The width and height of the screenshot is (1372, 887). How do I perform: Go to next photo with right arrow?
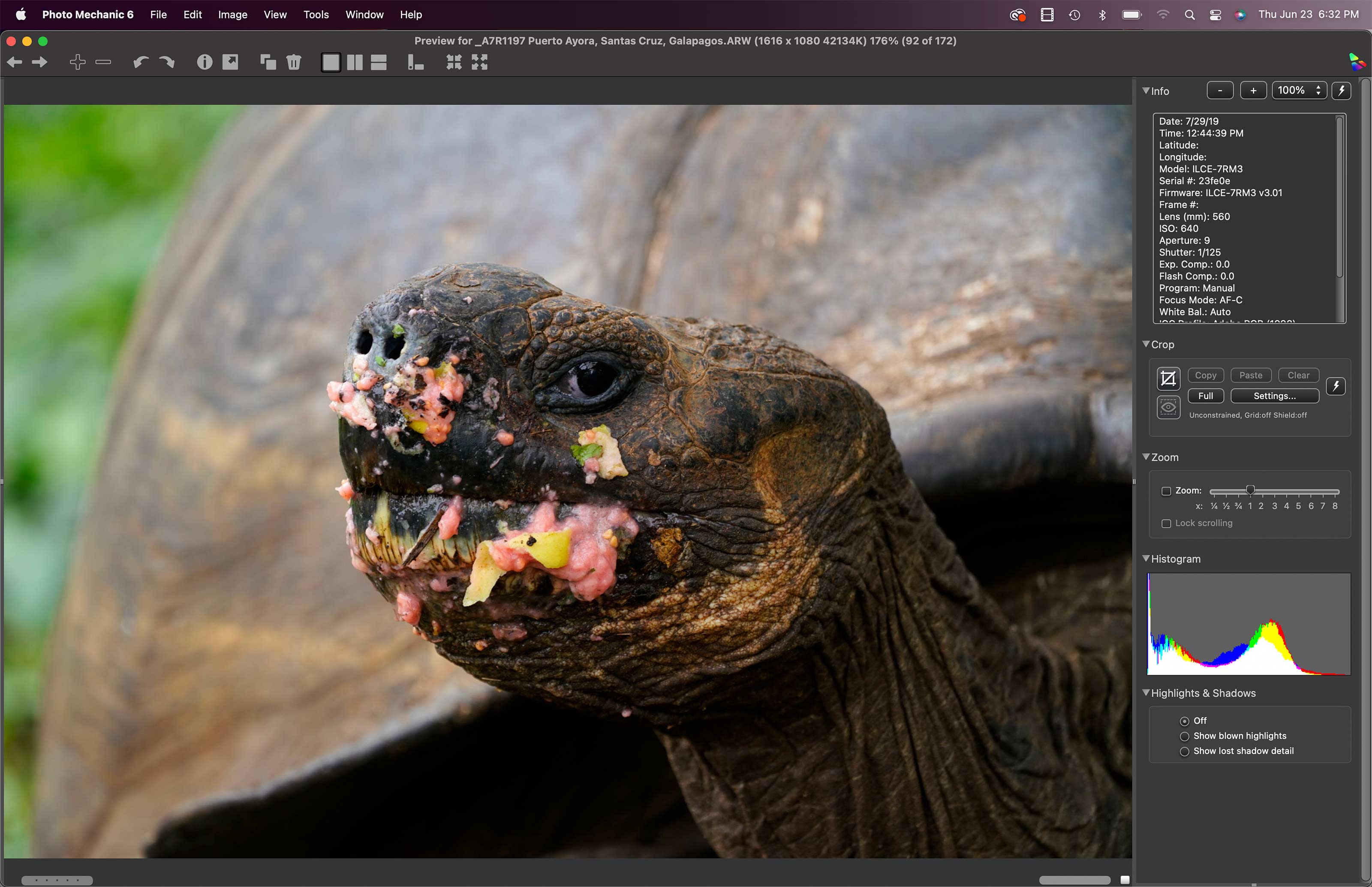click(40, 62)
